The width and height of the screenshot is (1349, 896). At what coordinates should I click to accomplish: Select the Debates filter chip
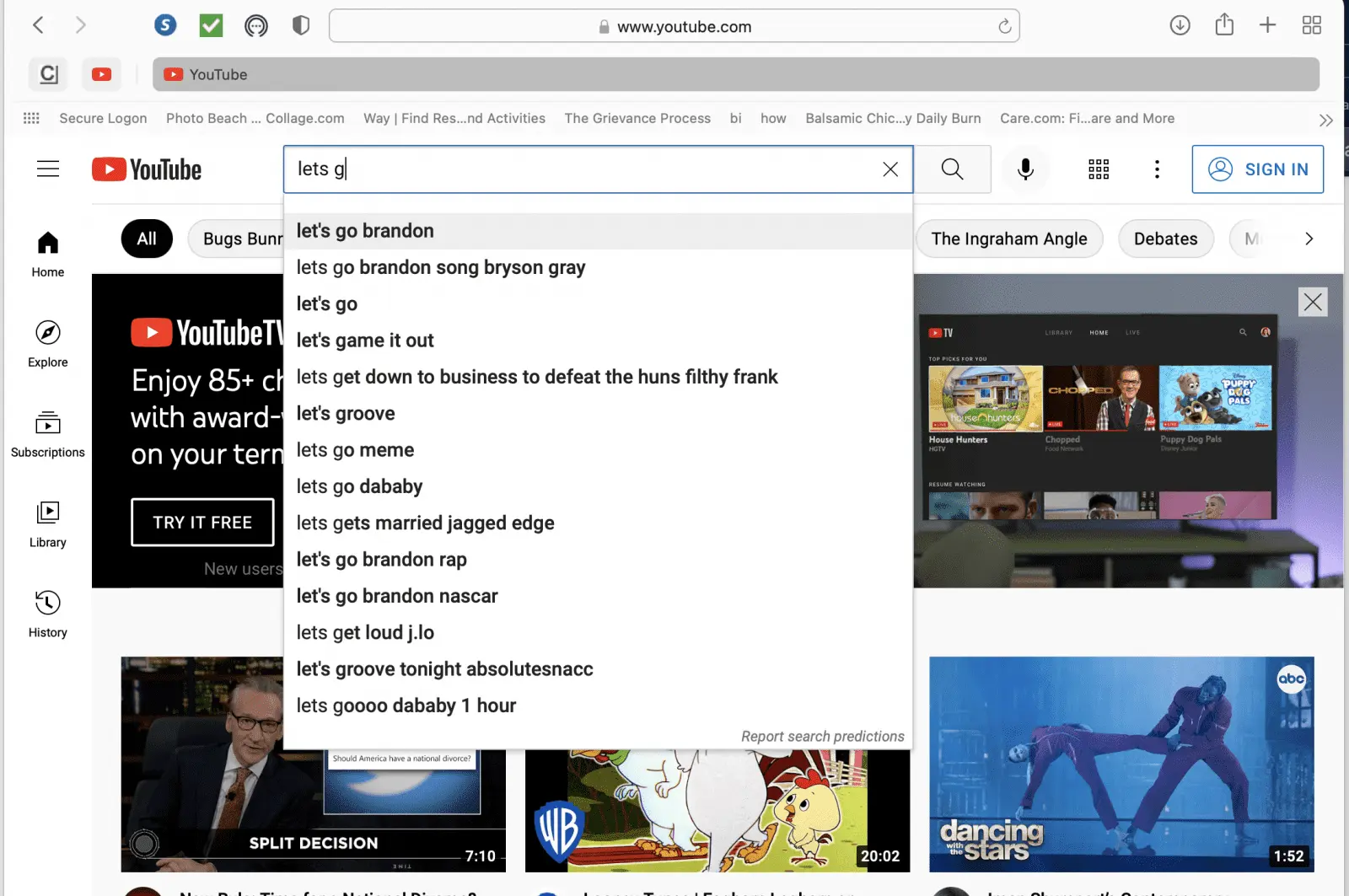point(1165,239)
